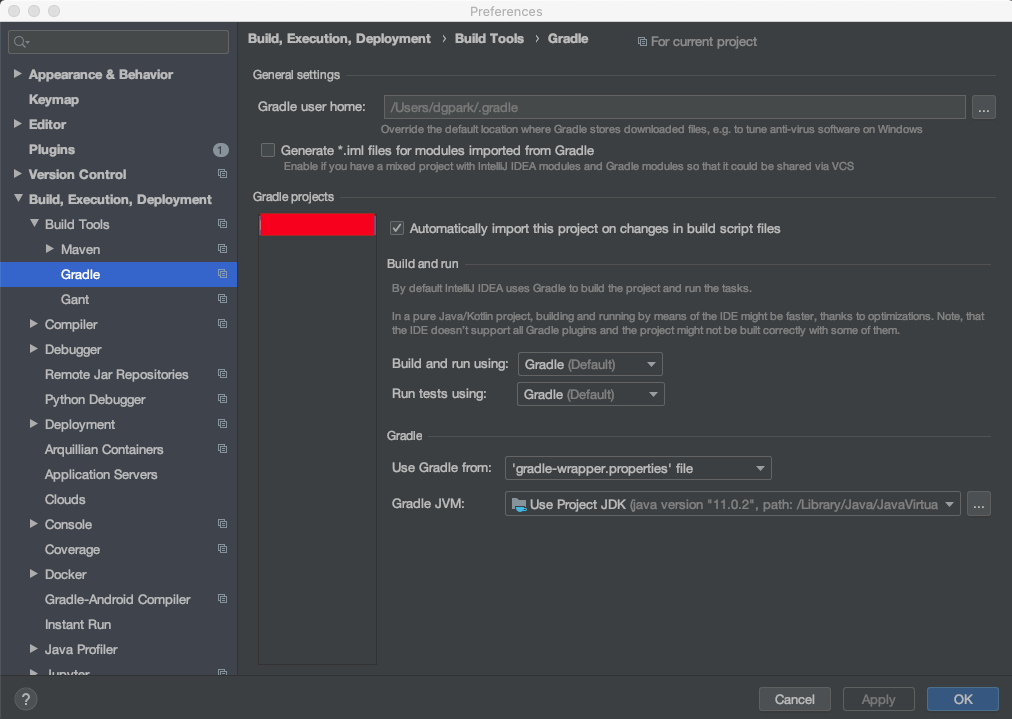The image size is (1012, 719).
Task: Select Gant under Build Tools
Action: point(75,299)
